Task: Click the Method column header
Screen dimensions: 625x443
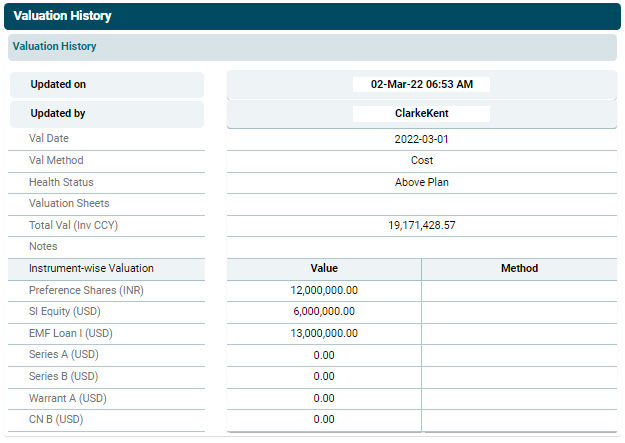Action: click(519, 268)
